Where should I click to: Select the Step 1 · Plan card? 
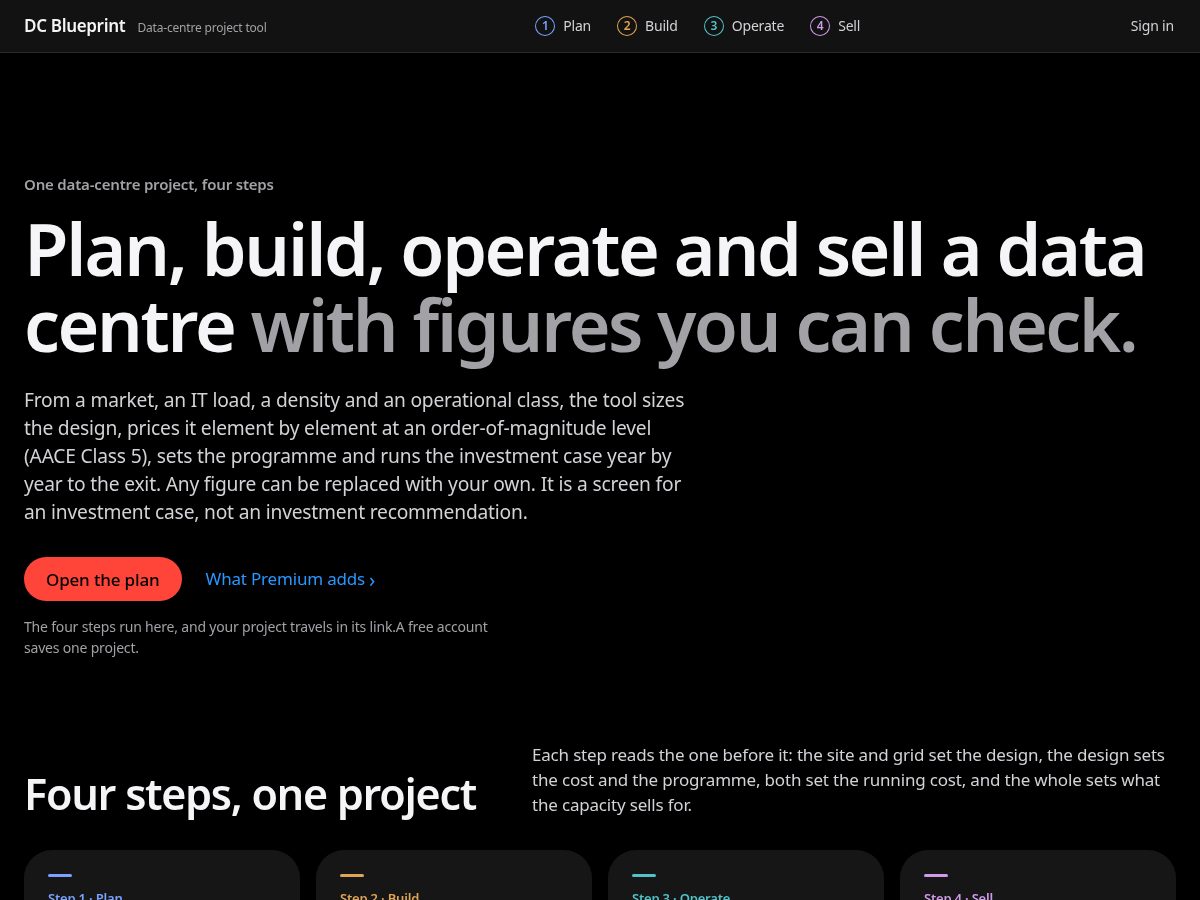(x=162, y=875)
